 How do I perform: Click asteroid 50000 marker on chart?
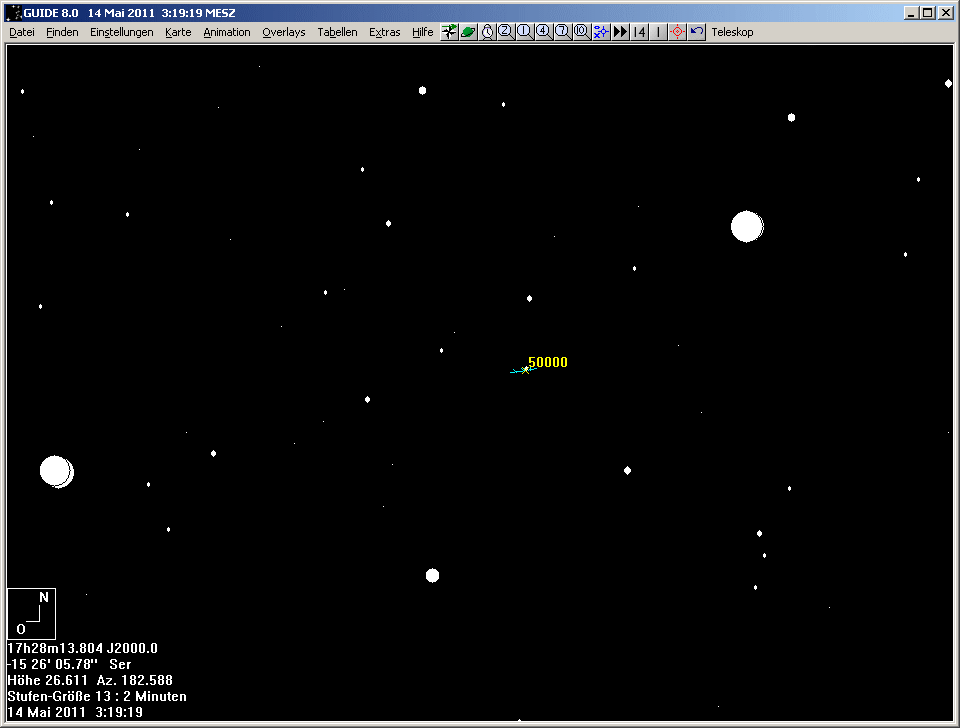point(525,370)
